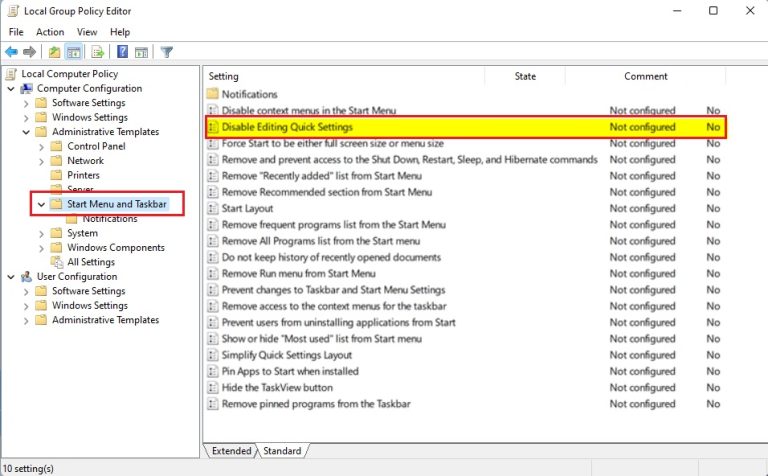The height and width of the screenshot is (476, 768).
Task: Click the Up one level folder icon
Action: [54, 51]
